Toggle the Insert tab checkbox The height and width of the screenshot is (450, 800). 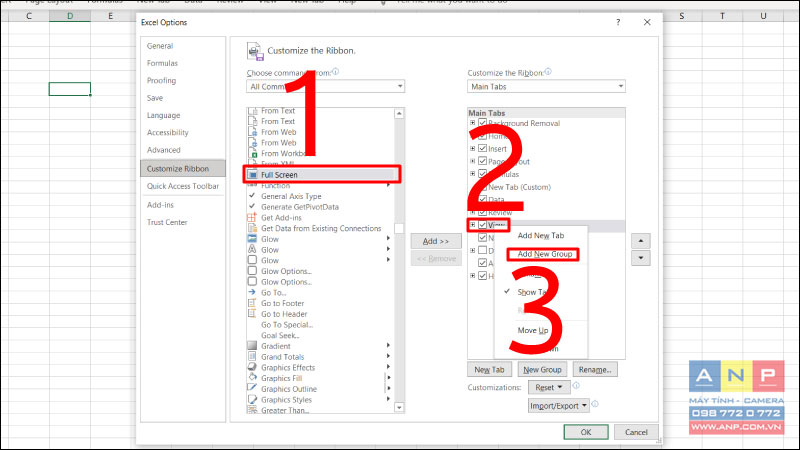click(x=482, y=148)
